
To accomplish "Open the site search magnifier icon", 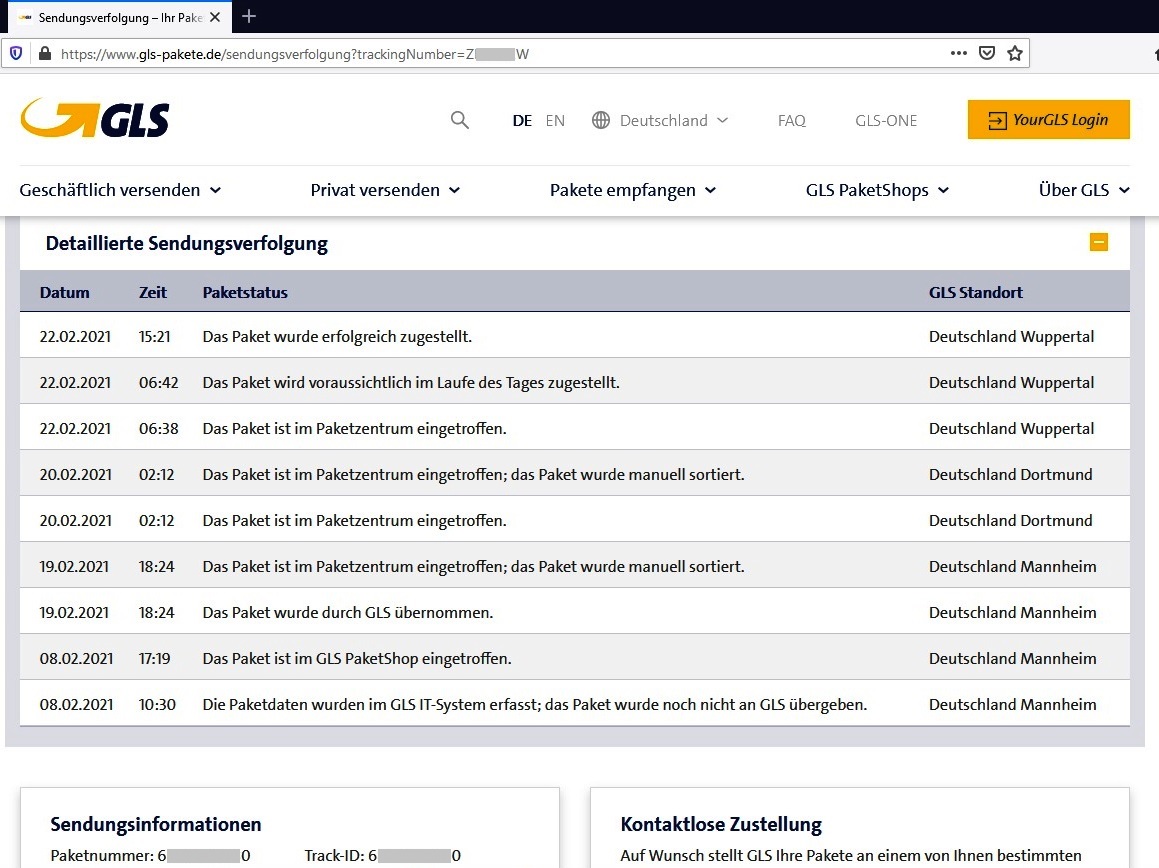I will 459,120.
